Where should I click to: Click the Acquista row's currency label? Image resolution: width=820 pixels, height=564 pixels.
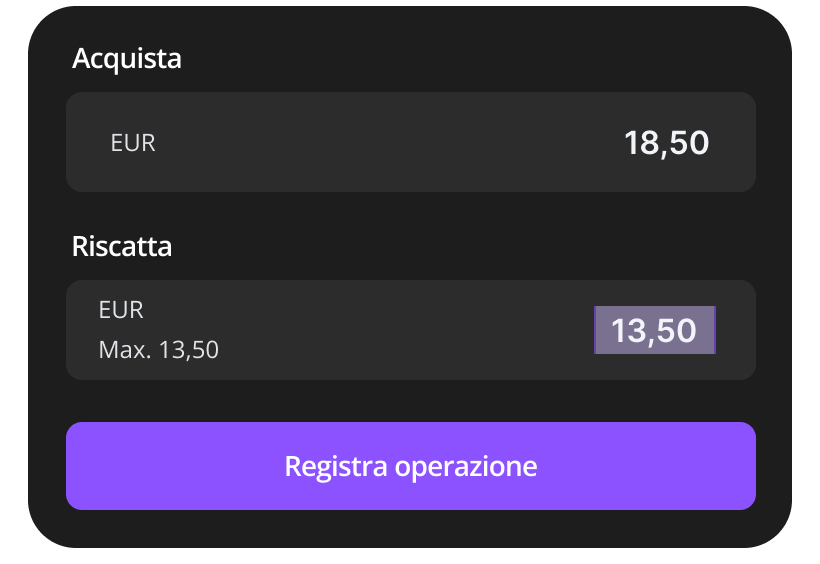coord(133,143)
